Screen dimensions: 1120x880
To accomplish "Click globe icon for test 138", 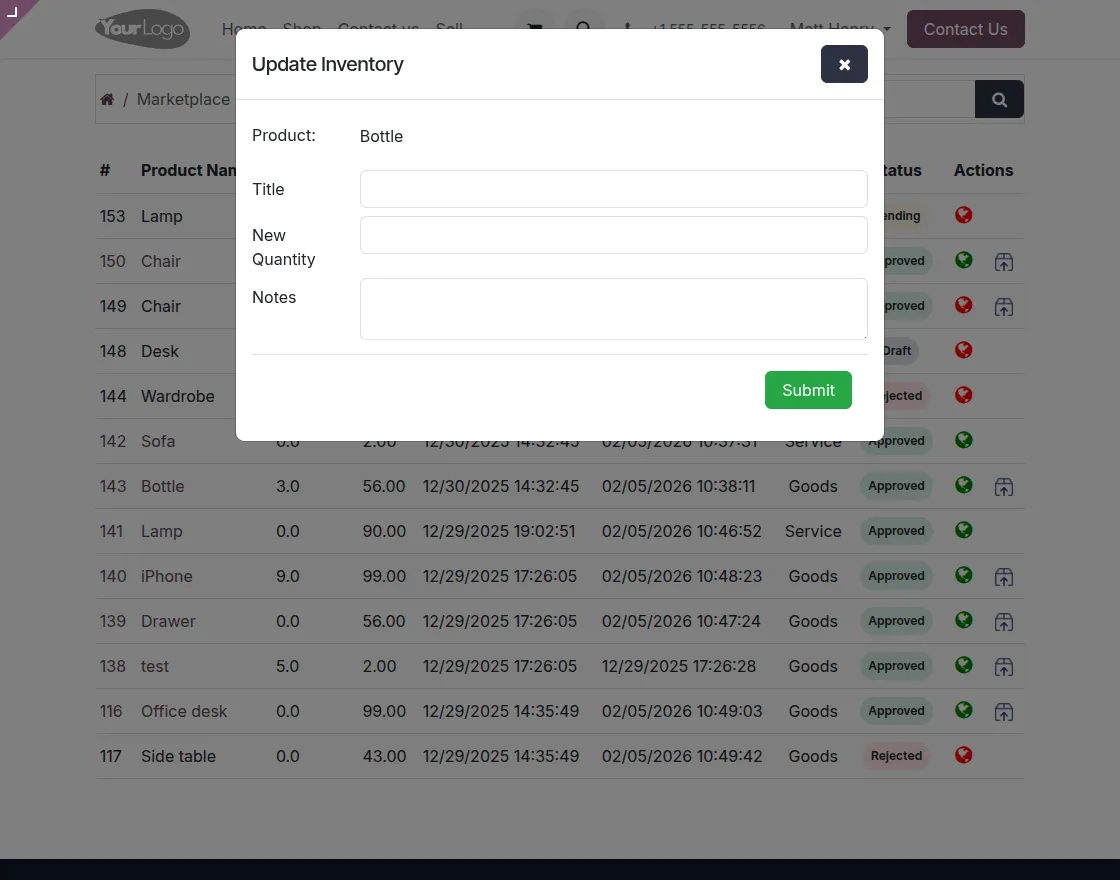I will coord(964,665).
